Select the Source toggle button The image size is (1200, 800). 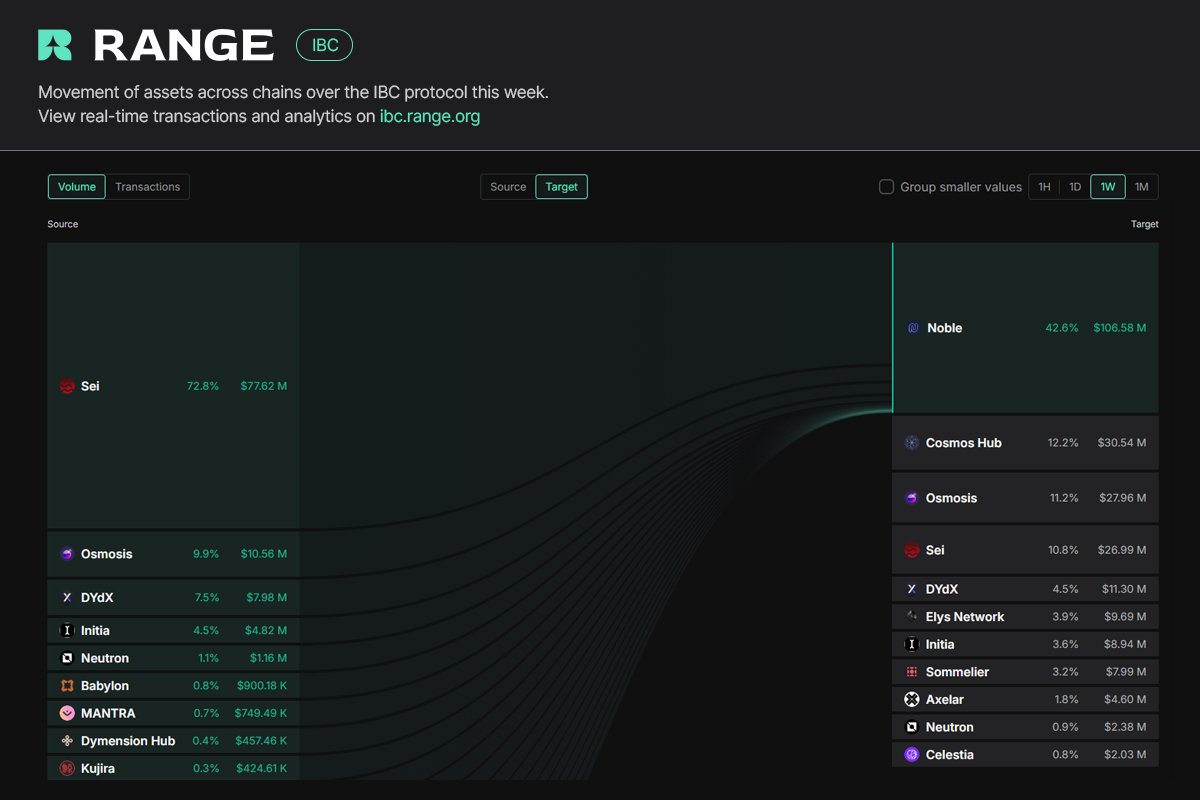508,187
